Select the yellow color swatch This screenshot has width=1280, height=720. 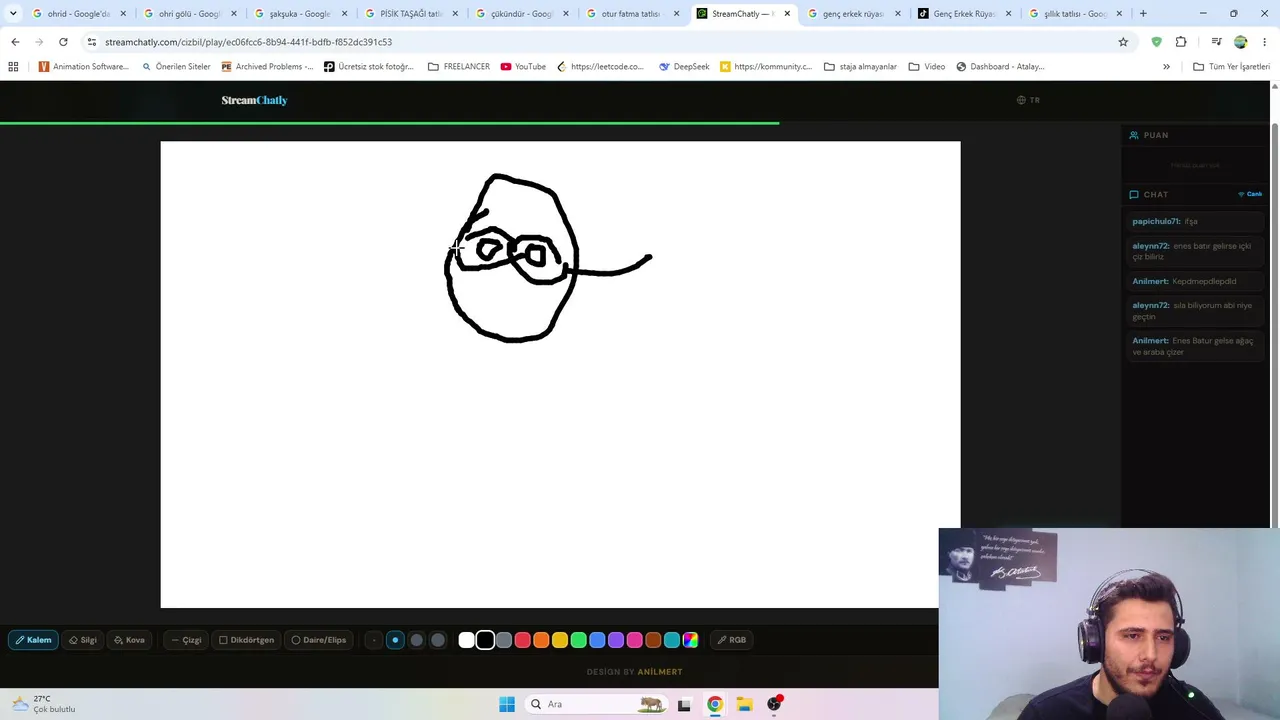coord(560,640)
